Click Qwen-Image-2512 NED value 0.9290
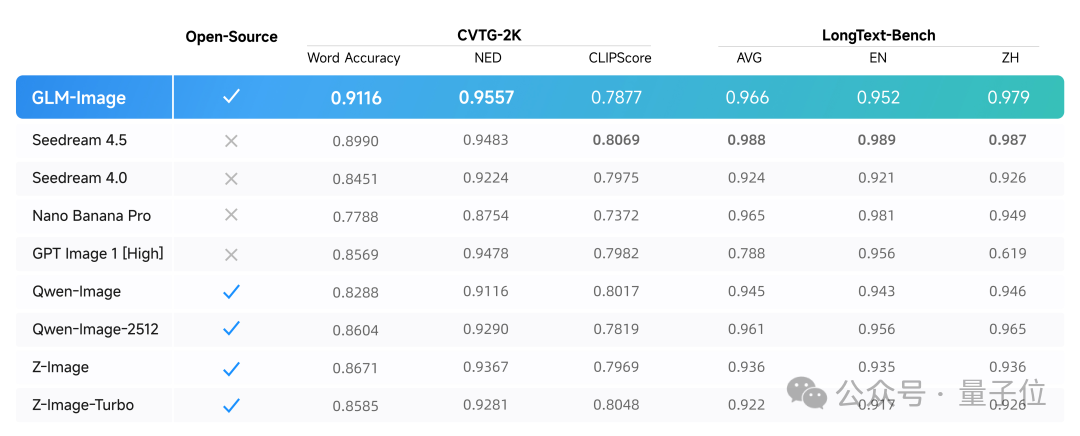Viewport: 1080px width, 436px height. (x=486, y=329)
